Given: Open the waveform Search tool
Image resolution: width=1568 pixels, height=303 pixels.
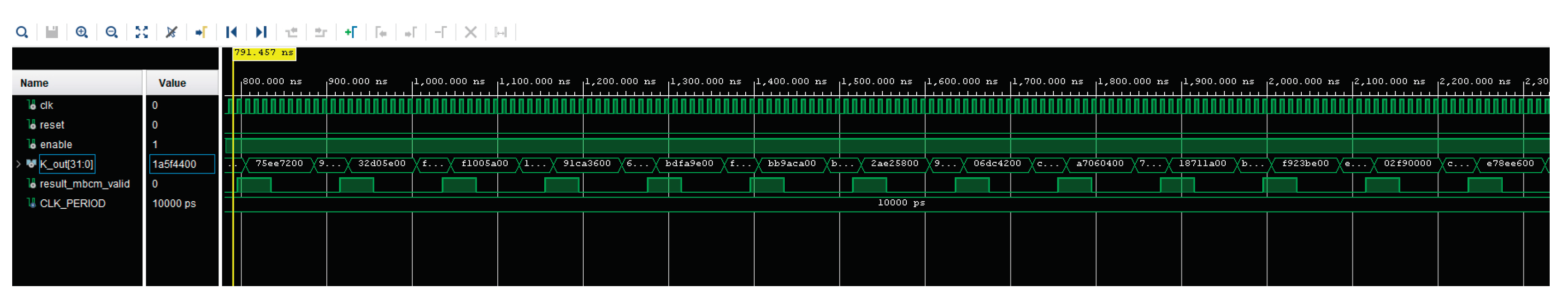Looking at the screenshot, I should [x=22, y=32].
